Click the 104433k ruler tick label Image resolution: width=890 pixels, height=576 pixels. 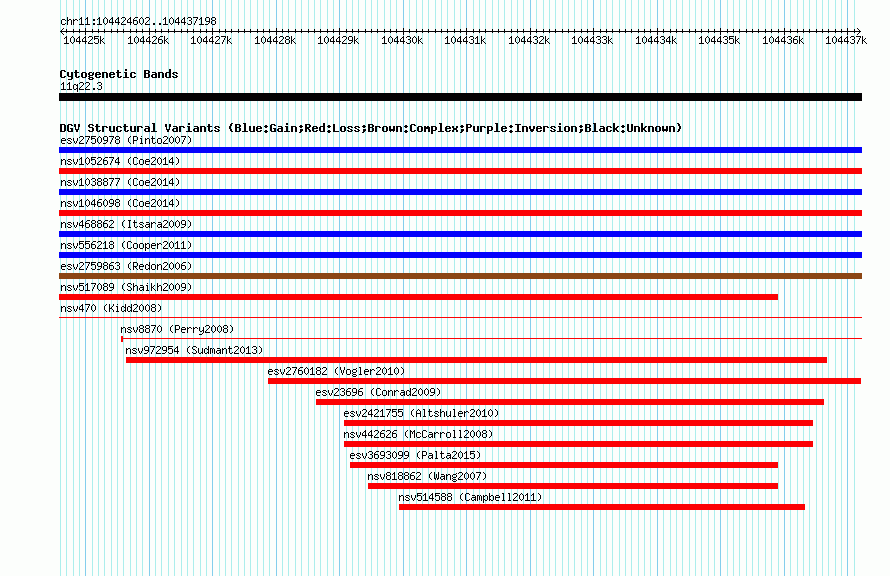coord(592,40)
